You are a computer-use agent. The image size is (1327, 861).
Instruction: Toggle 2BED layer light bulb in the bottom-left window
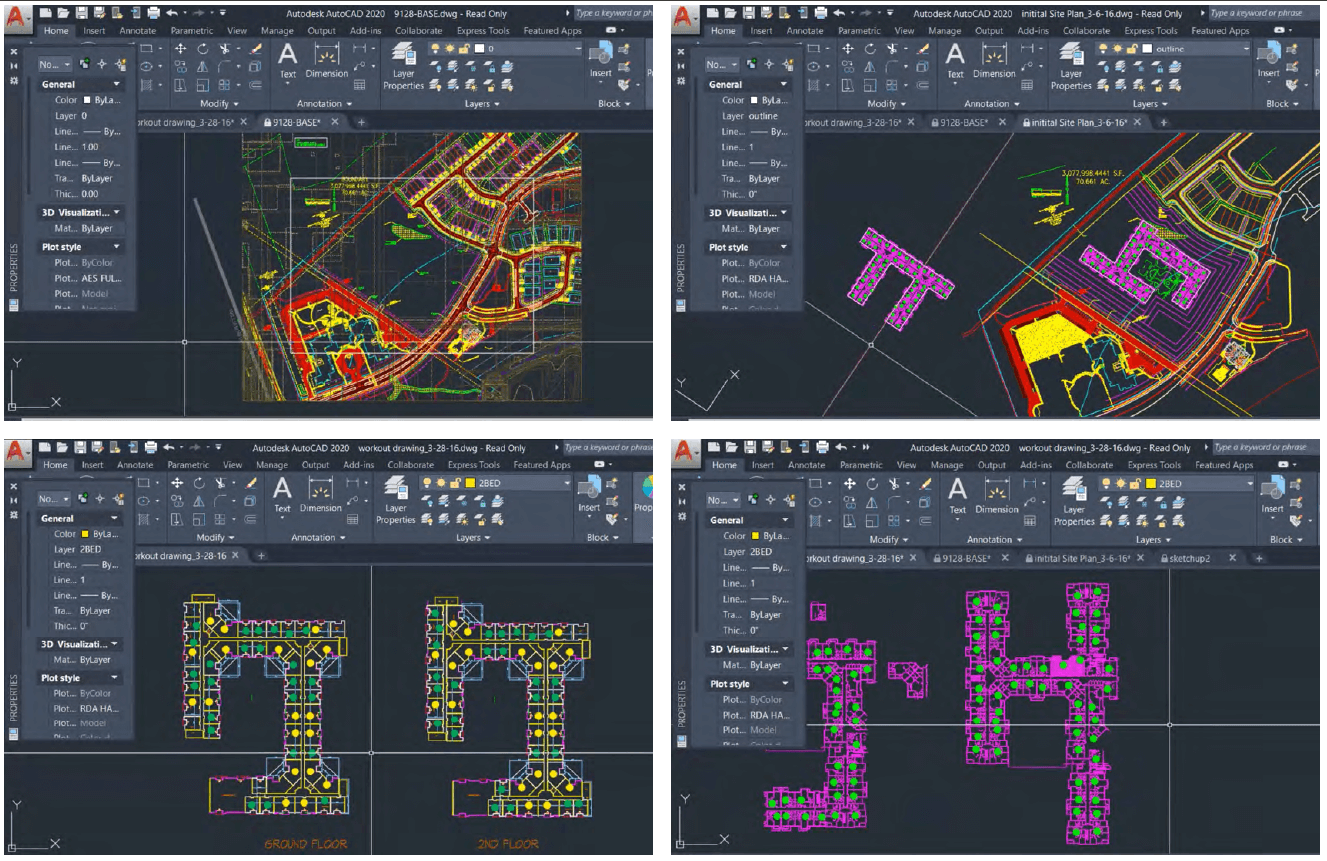[429, 483]
